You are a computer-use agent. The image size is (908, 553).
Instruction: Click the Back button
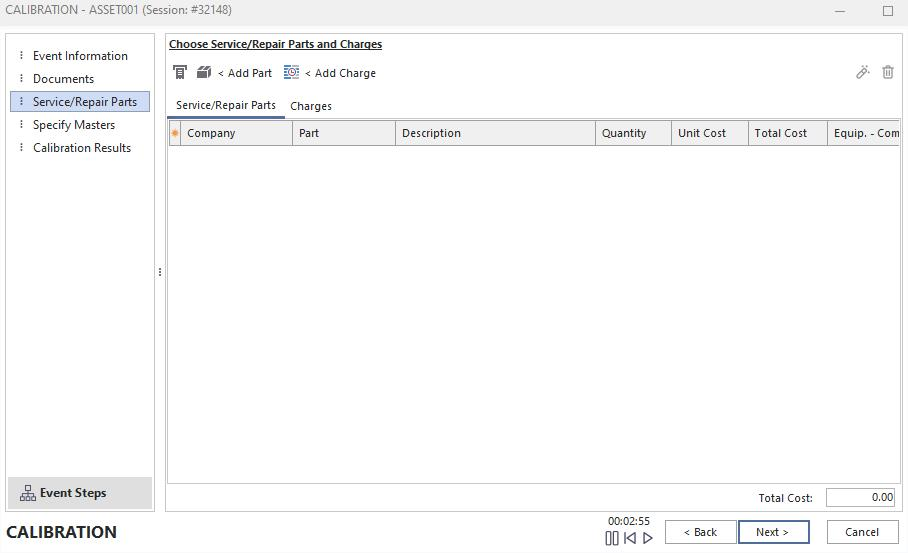click(701, 532)
